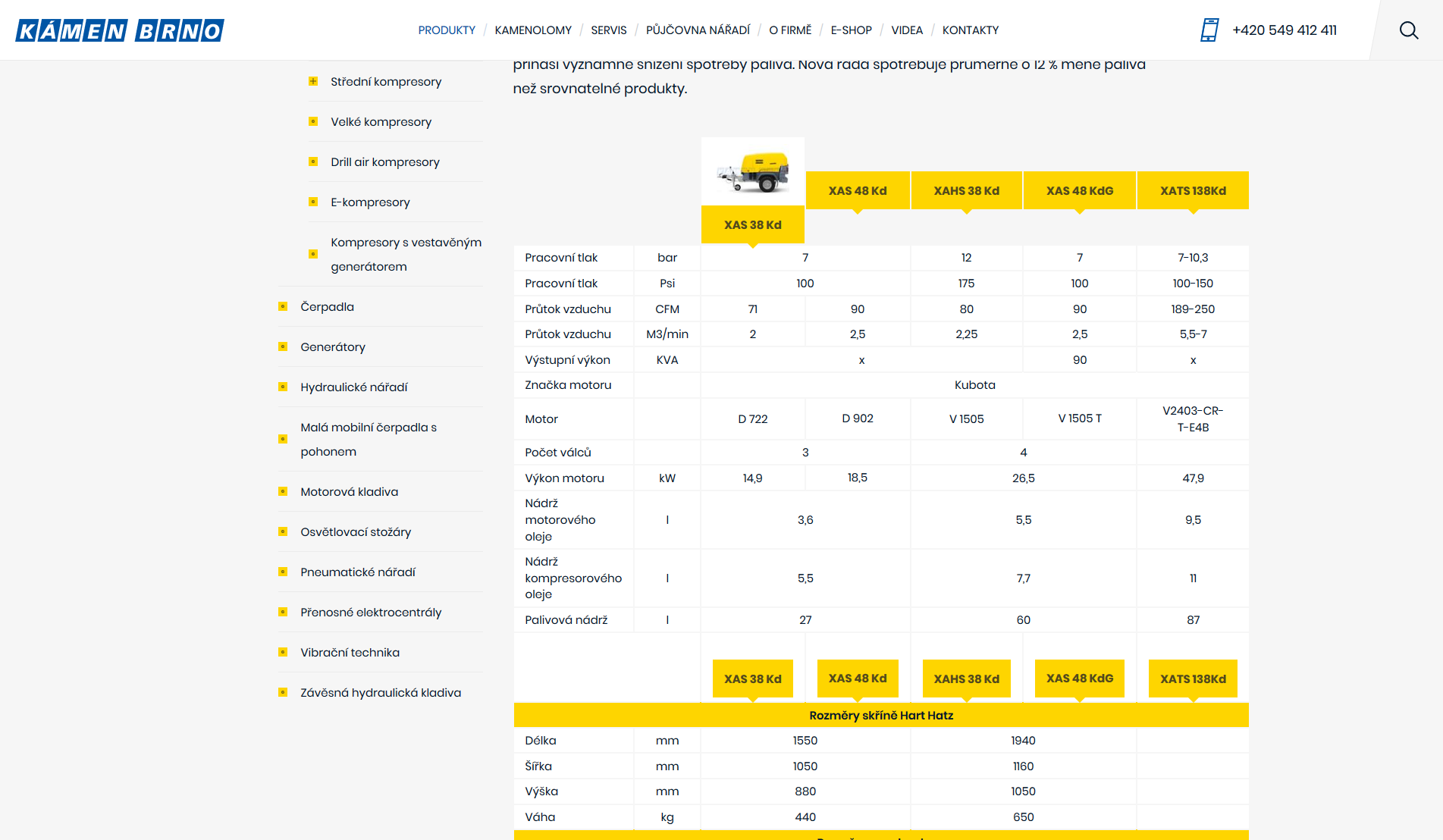Click the V 1505 T motor cell

(1080, 418)
